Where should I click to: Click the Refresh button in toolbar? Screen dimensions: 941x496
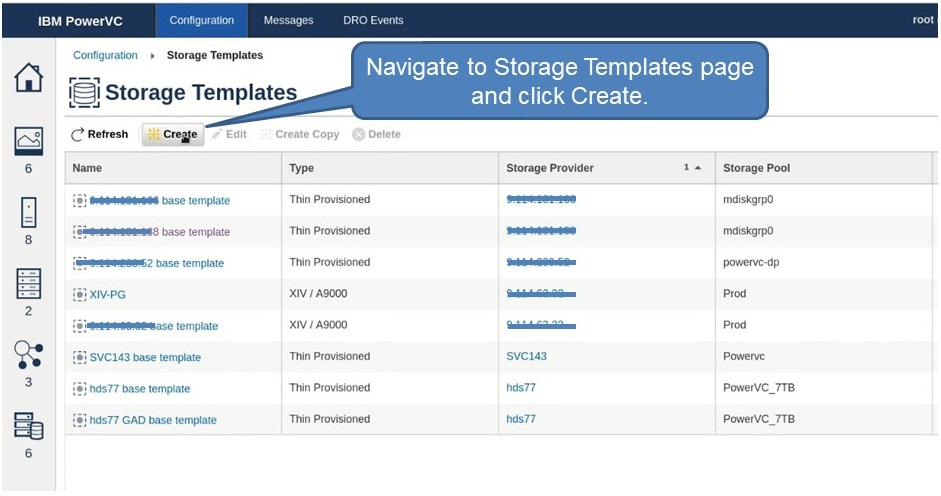click(100, 135)
